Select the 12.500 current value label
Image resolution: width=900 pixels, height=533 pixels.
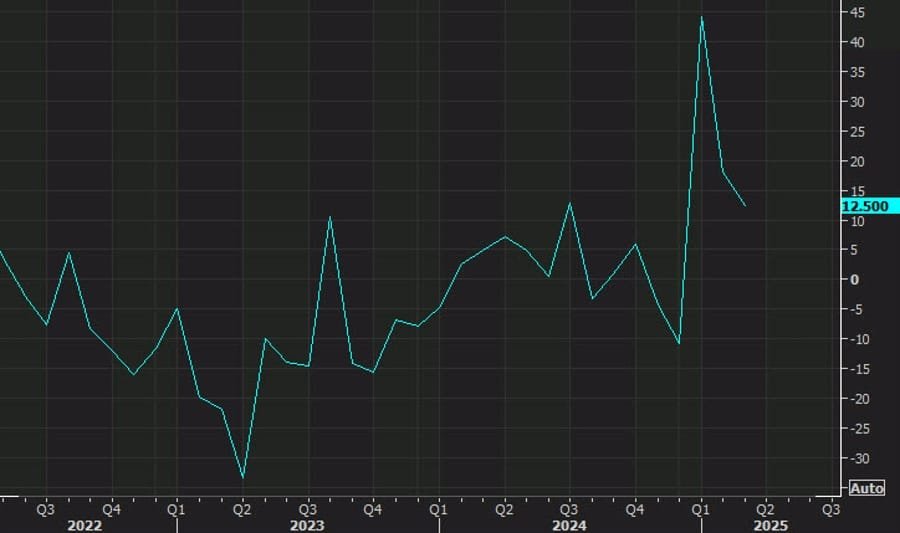coord(865,206)
